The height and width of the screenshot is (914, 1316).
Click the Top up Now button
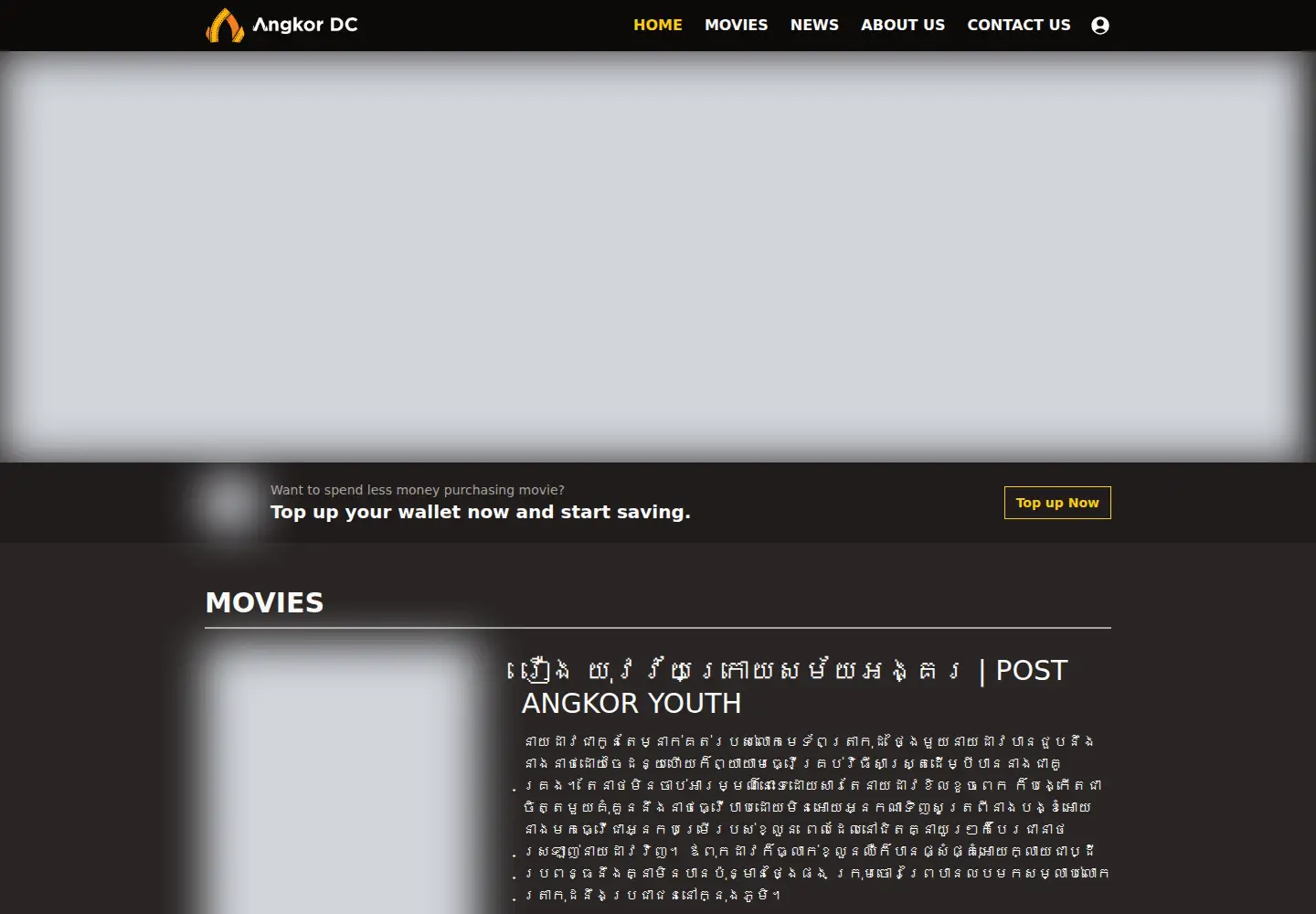[x=1057, y=503]
